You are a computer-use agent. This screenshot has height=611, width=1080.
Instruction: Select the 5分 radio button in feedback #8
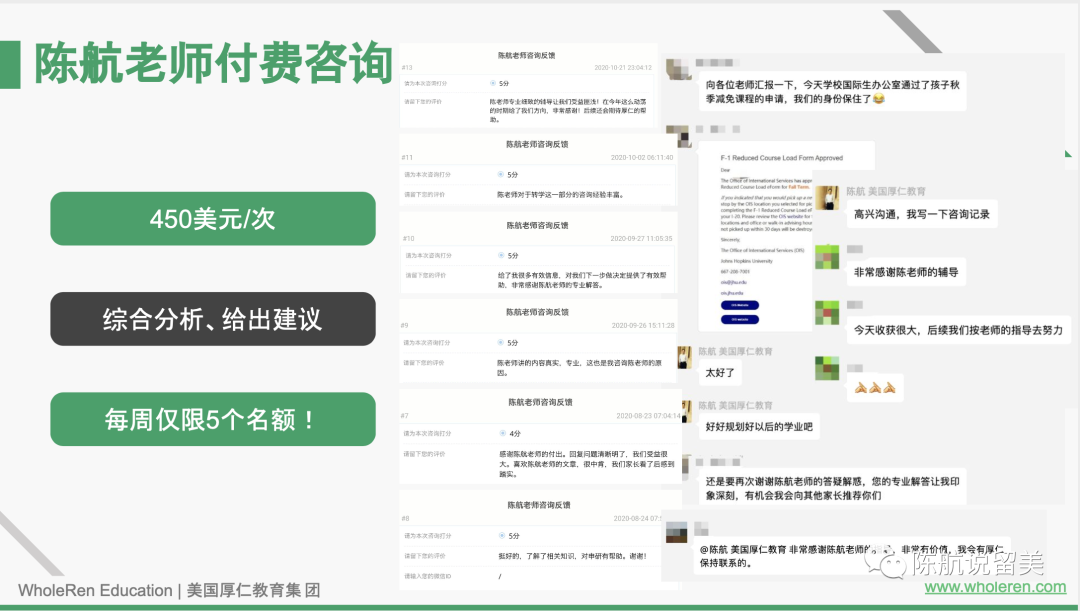pos(501,535)
